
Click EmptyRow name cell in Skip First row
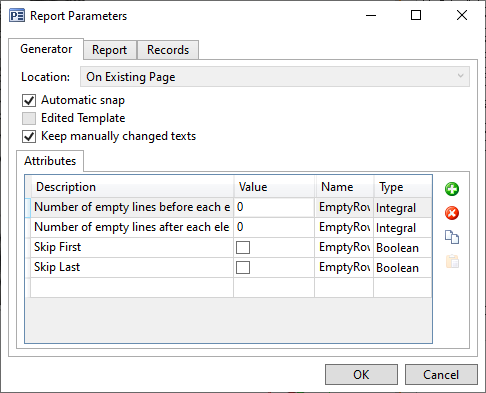(x=344, y=247)
